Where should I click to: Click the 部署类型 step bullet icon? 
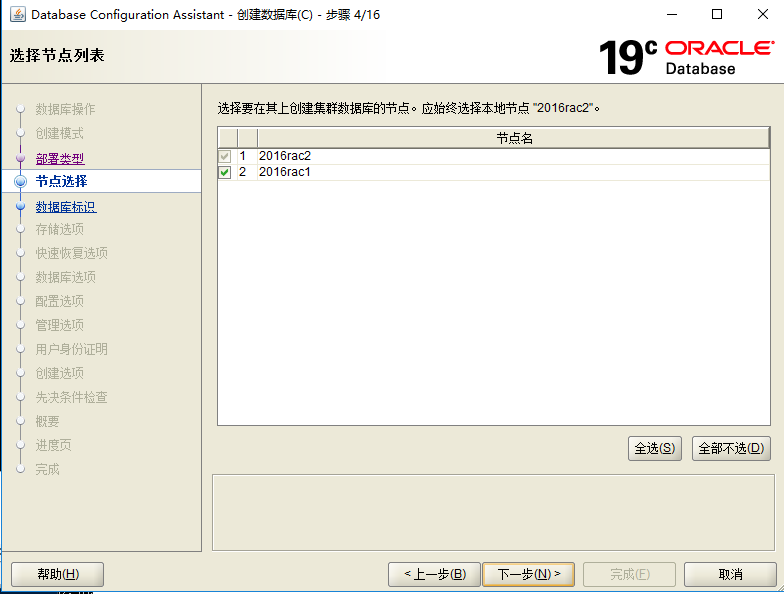coord(20,158)
